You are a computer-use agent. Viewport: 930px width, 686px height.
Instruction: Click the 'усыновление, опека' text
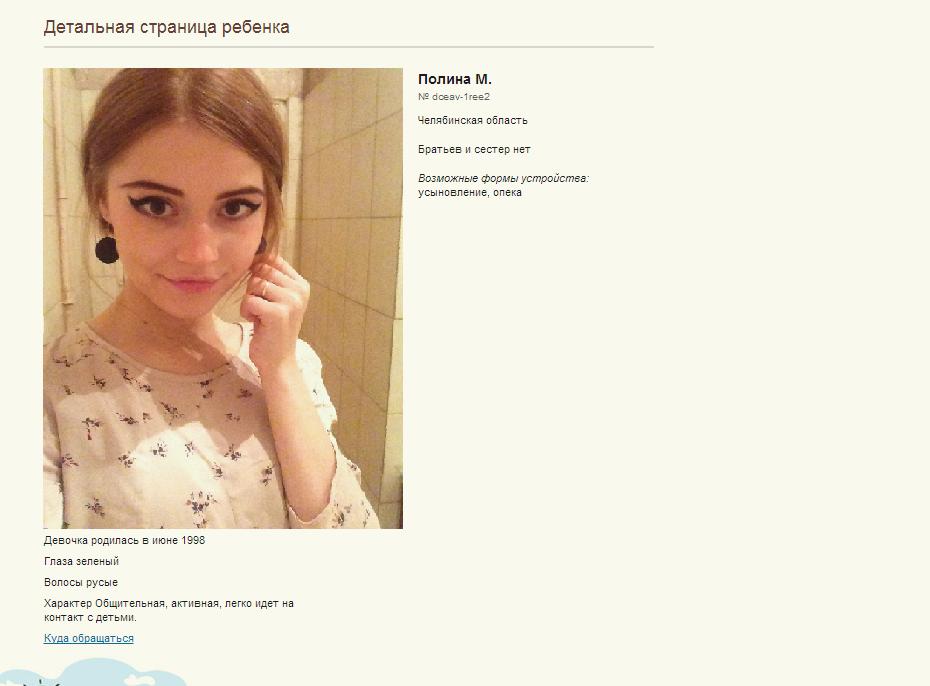tap(470, 193)
